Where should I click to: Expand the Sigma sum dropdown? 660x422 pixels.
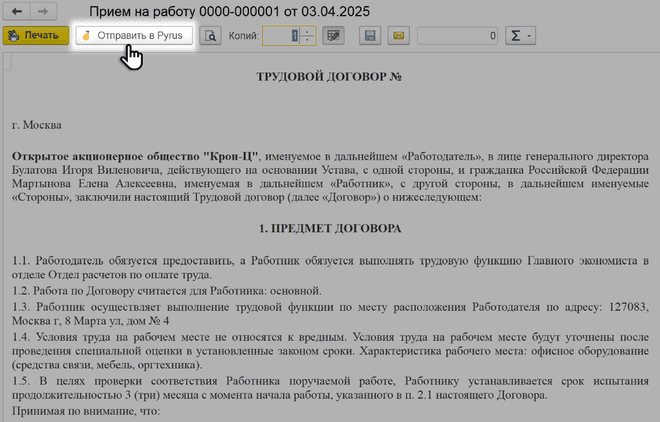tap(521, 37)
